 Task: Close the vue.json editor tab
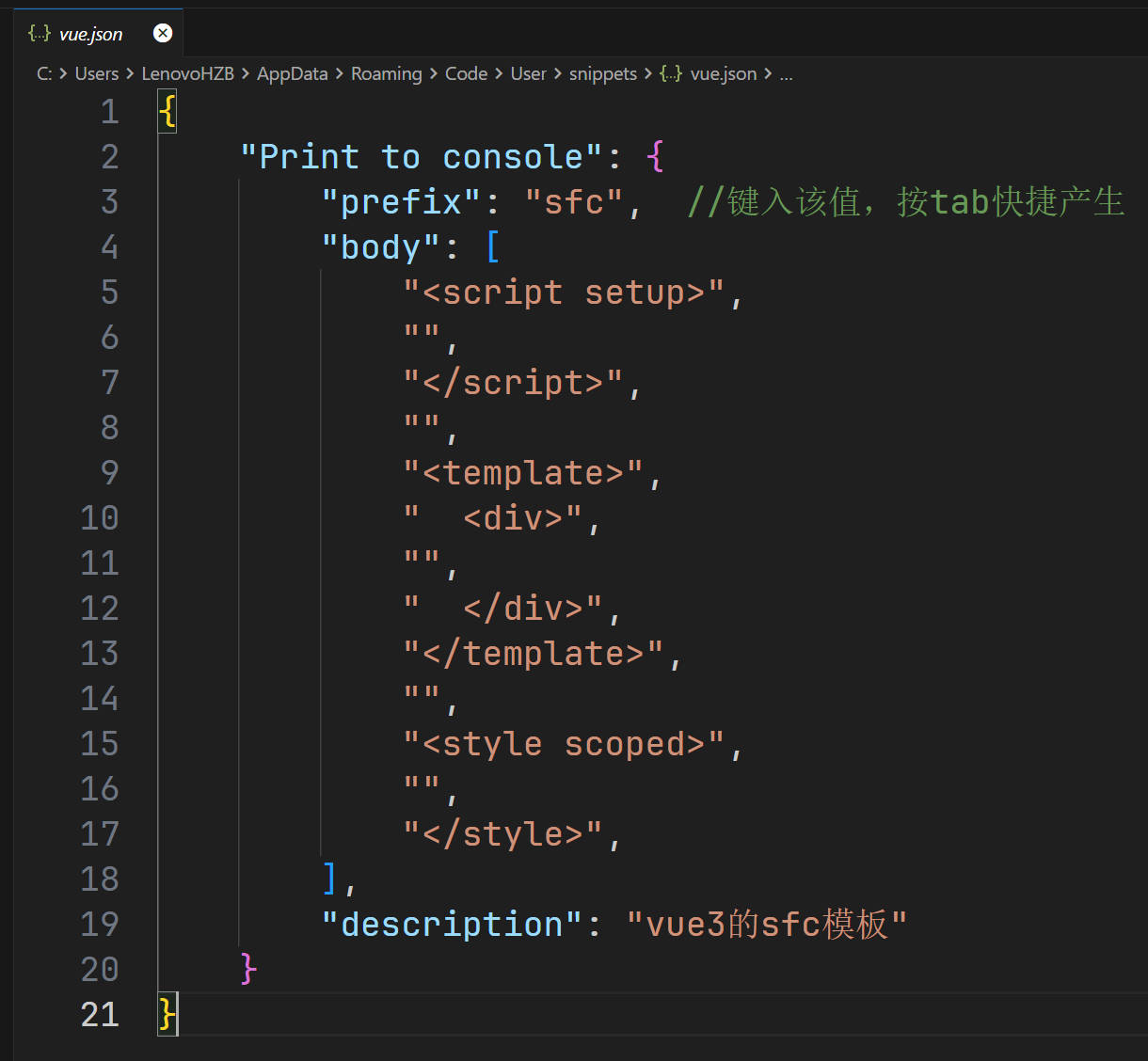pos(163,34)
